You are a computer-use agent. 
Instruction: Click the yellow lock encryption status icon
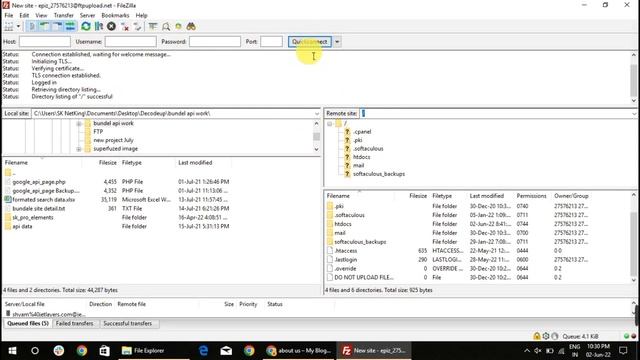click(537, 336)
